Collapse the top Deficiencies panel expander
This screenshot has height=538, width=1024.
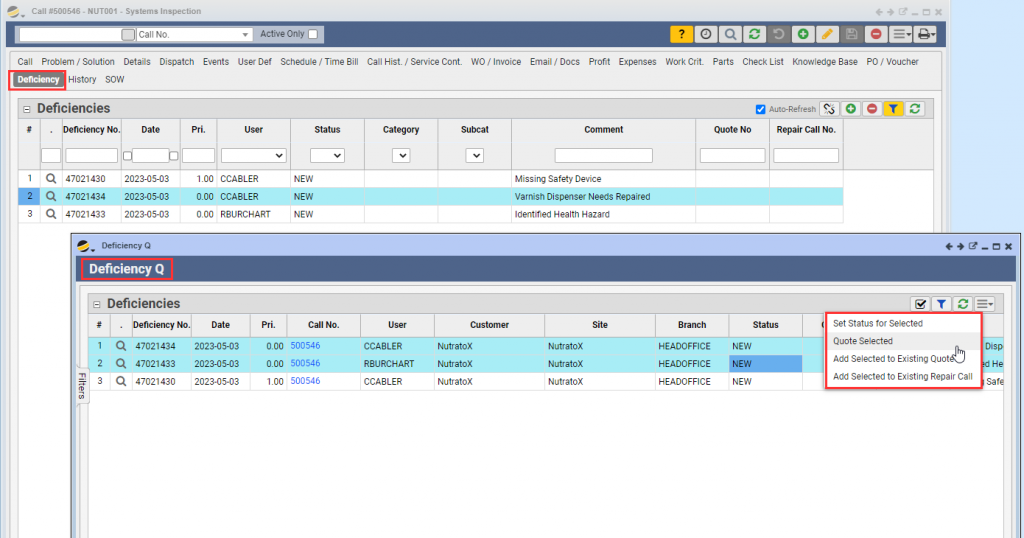[27, 108]
